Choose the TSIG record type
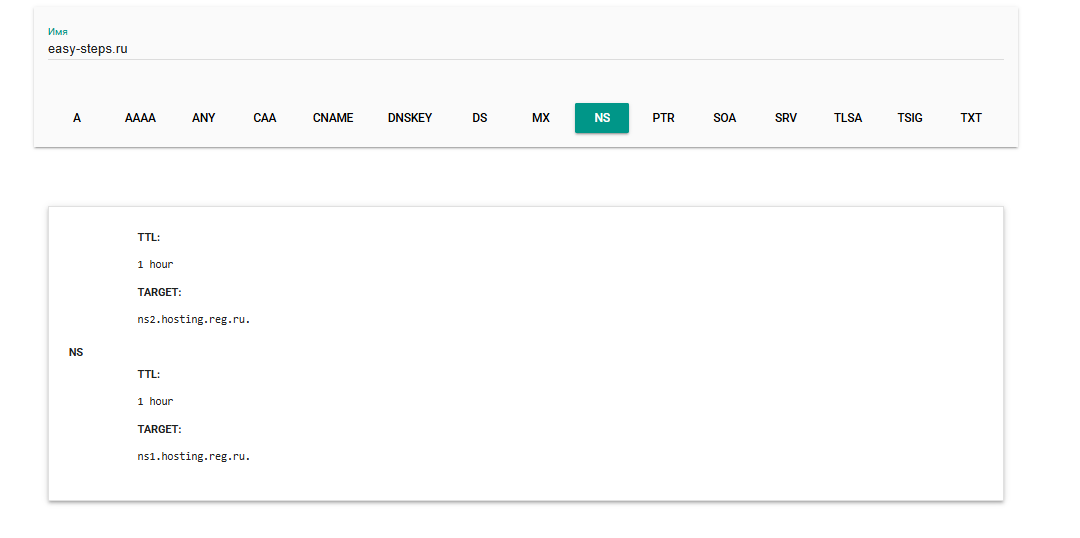The width and height of the screenshot is (1080, 538). pos(910,118)
